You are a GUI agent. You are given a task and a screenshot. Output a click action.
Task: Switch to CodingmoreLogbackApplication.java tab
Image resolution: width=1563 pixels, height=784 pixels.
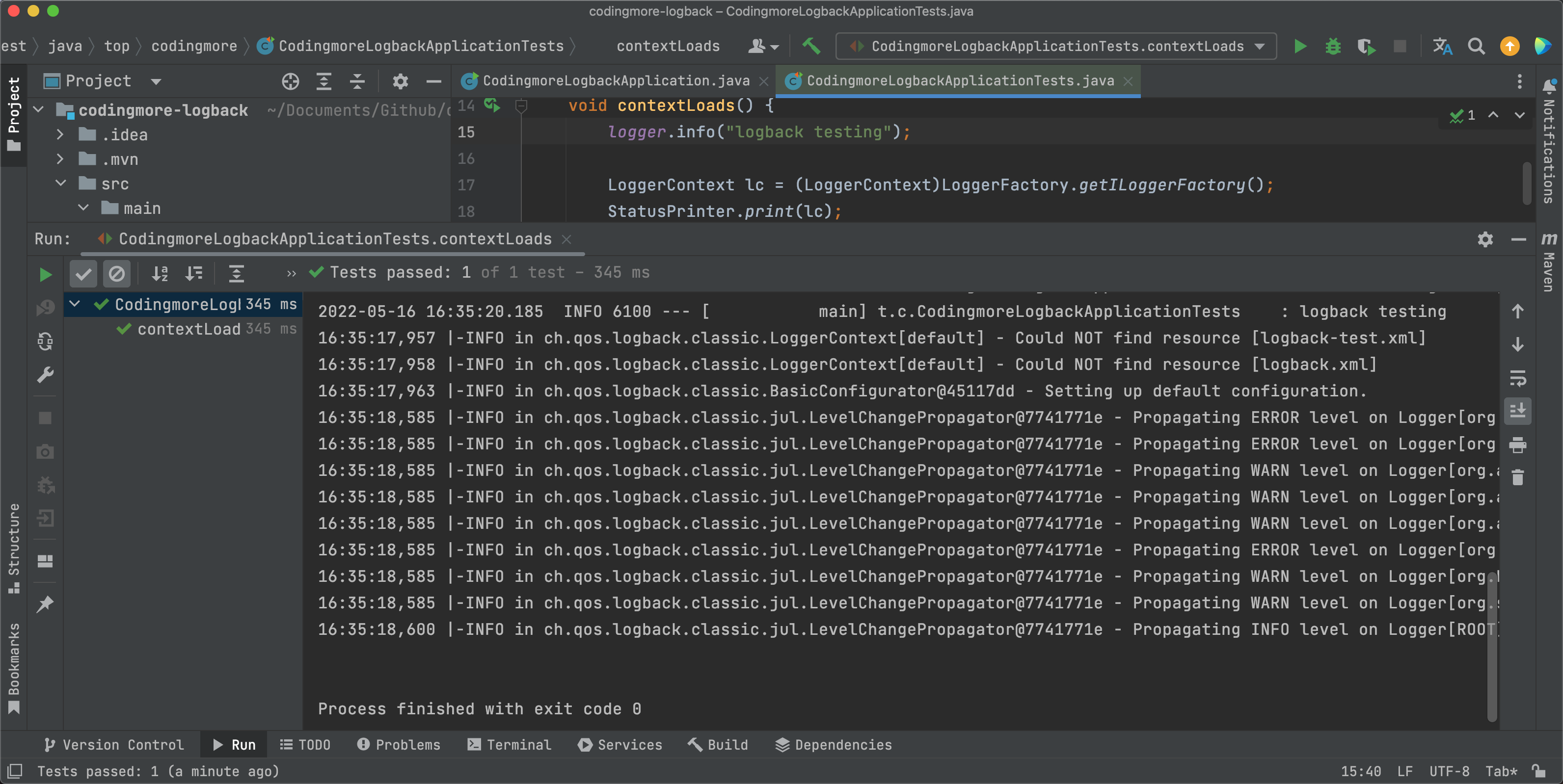click(x=615, y=81)
